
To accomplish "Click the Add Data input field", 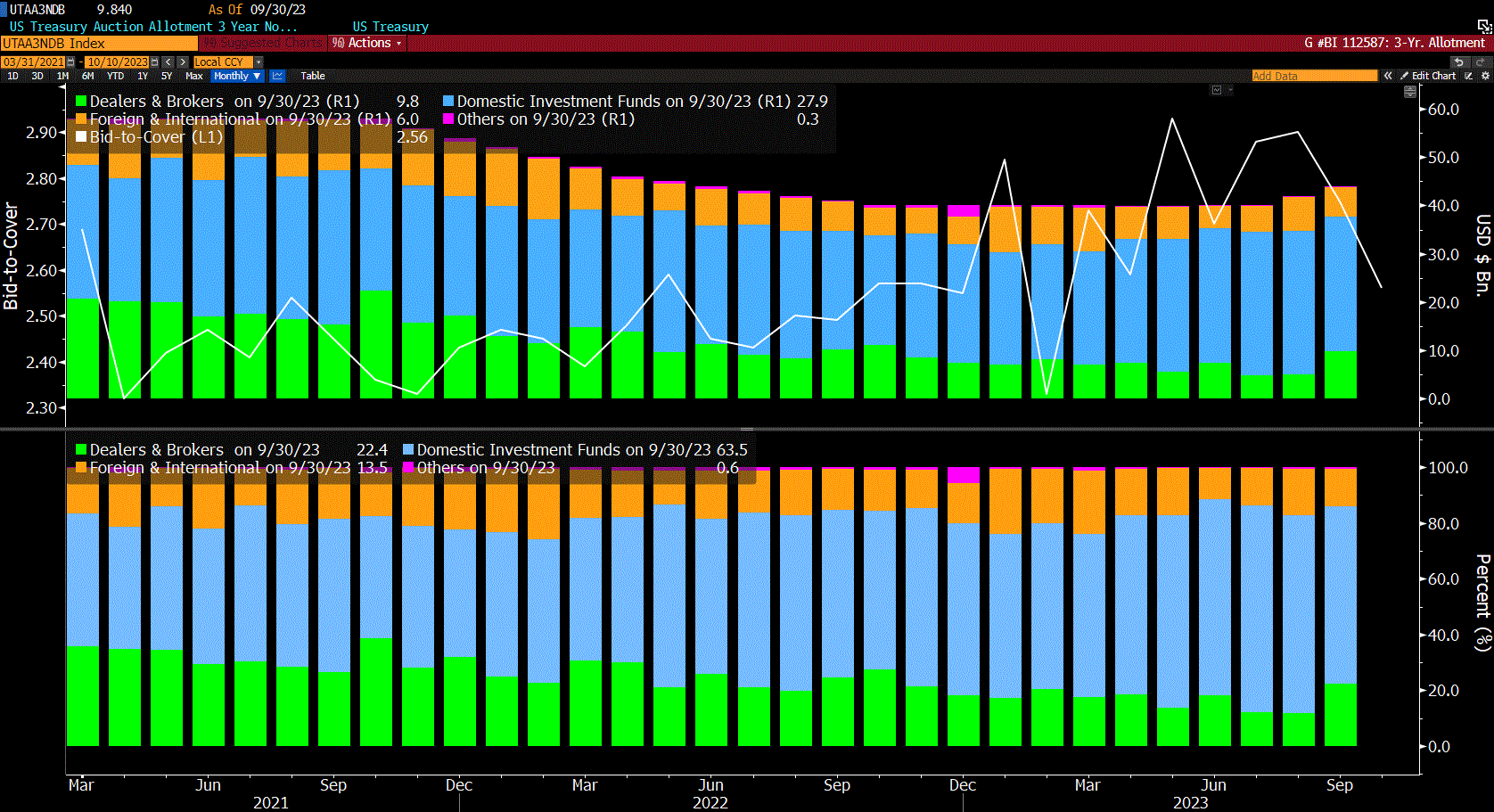I will click(x=1314, y=76).
